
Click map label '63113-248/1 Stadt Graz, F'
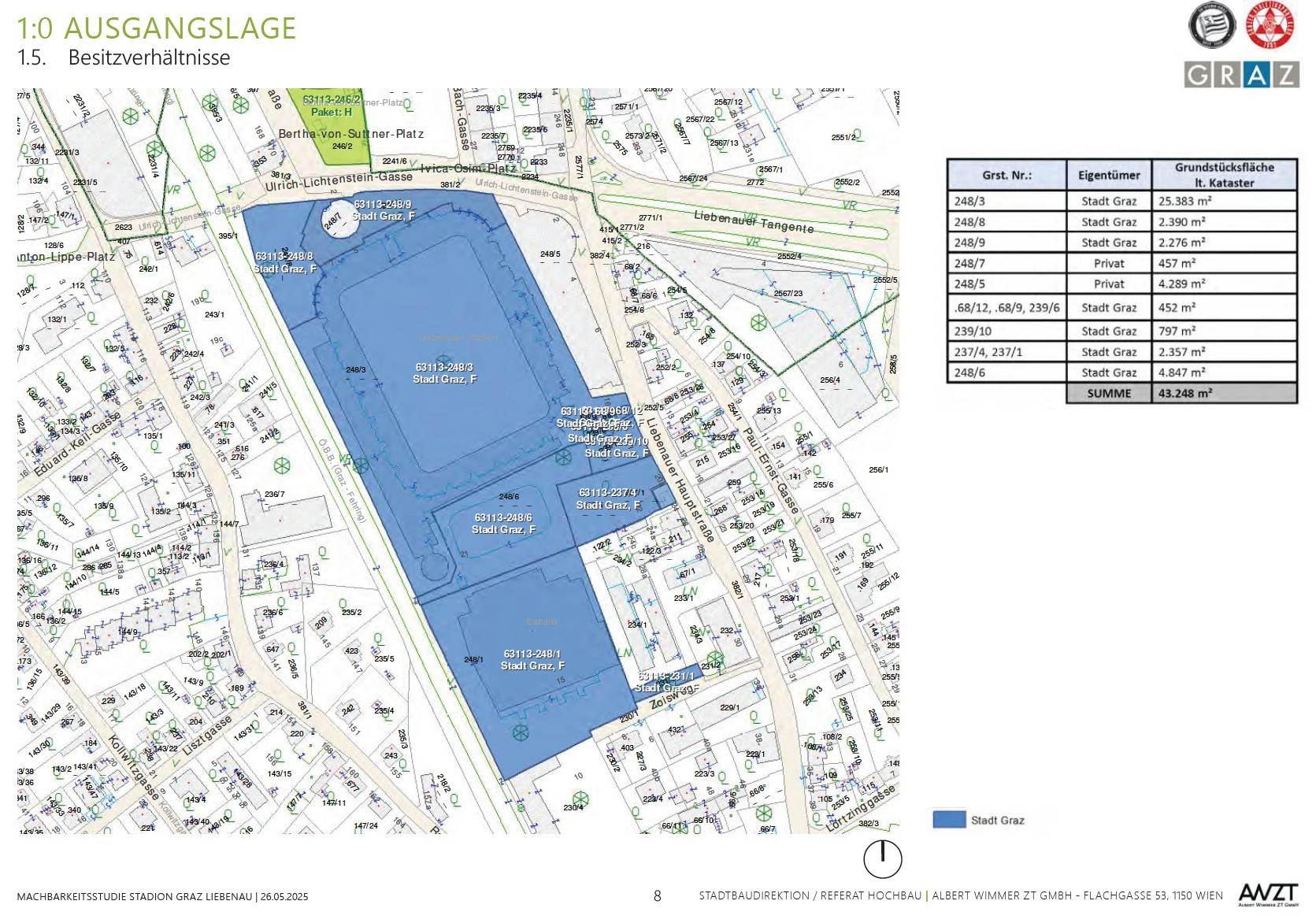532,660
